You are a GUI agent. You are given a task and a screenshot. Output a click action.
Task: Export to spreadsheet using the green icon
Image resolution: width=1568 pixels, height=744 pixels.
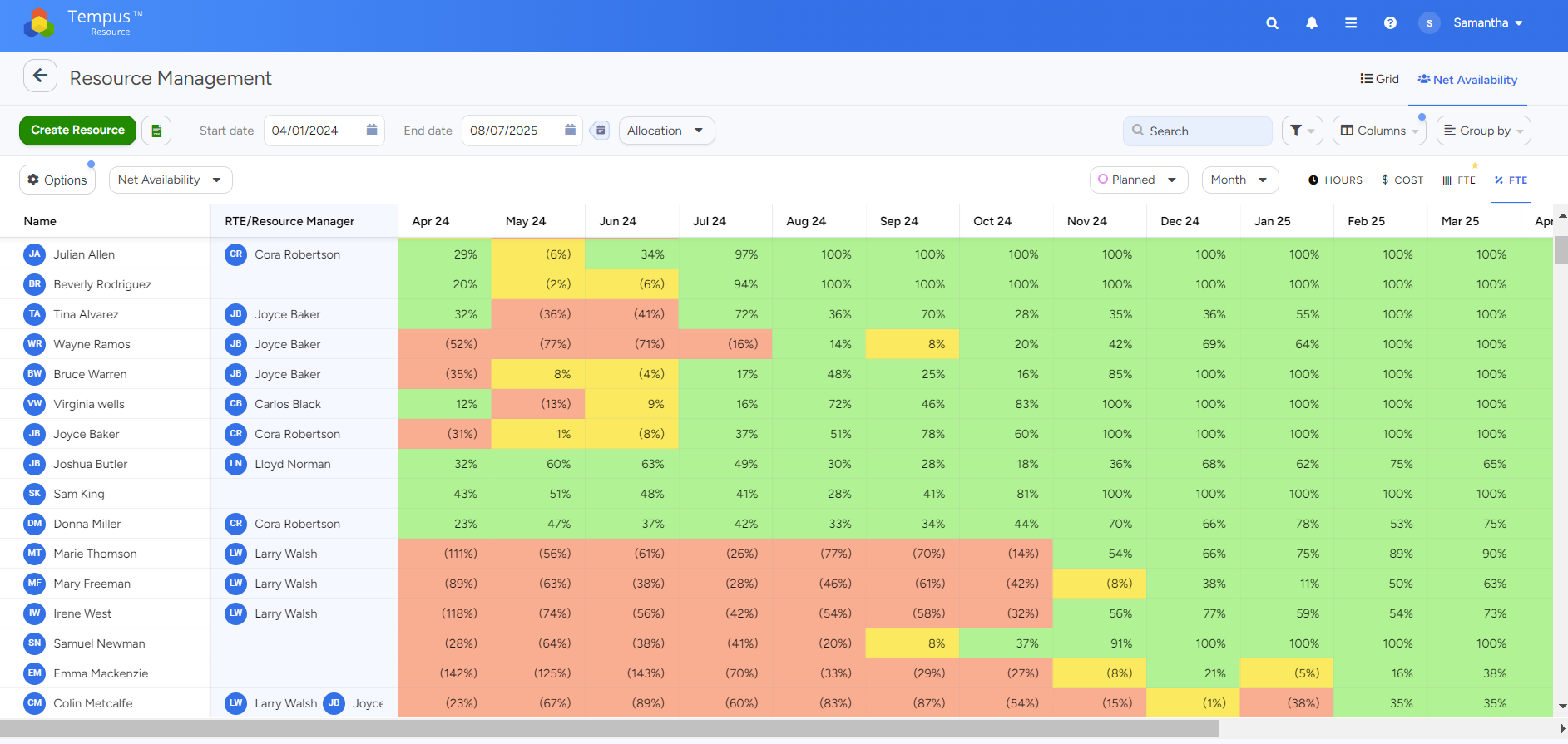156,131
